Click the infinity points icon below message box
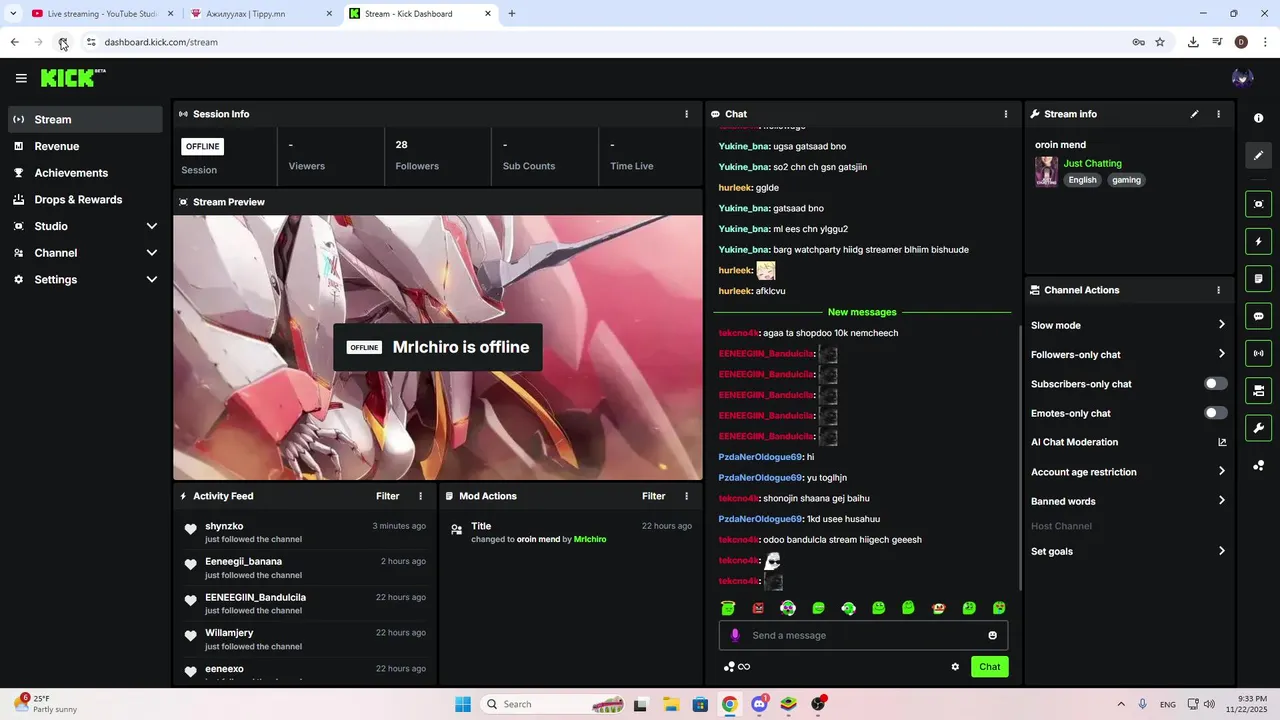The width and height of the screenshot is (1280, 720). 737,667
